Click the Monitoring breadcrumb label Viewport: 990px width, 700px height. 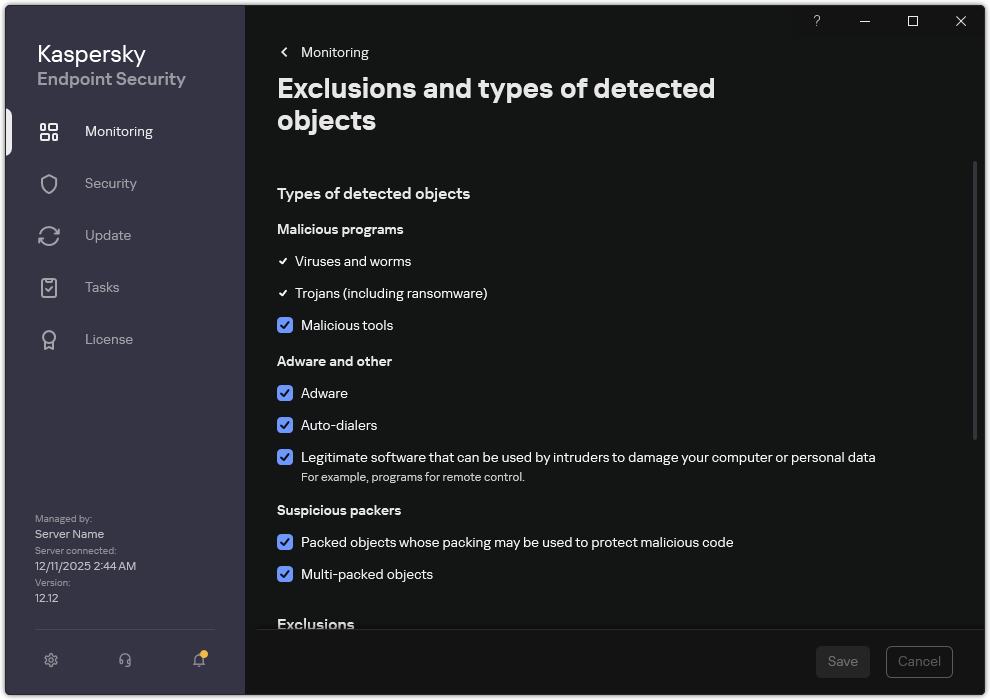point(334,52)
